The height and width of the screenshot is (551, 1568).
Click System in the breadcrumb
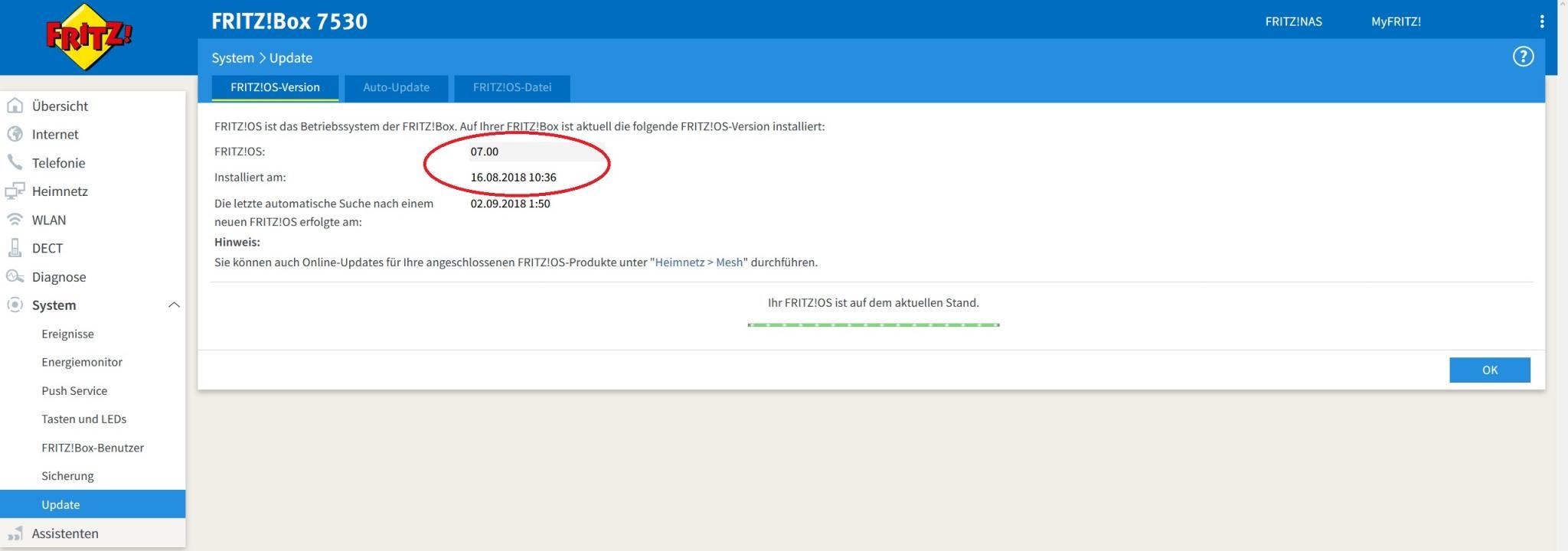pos(233,58)
